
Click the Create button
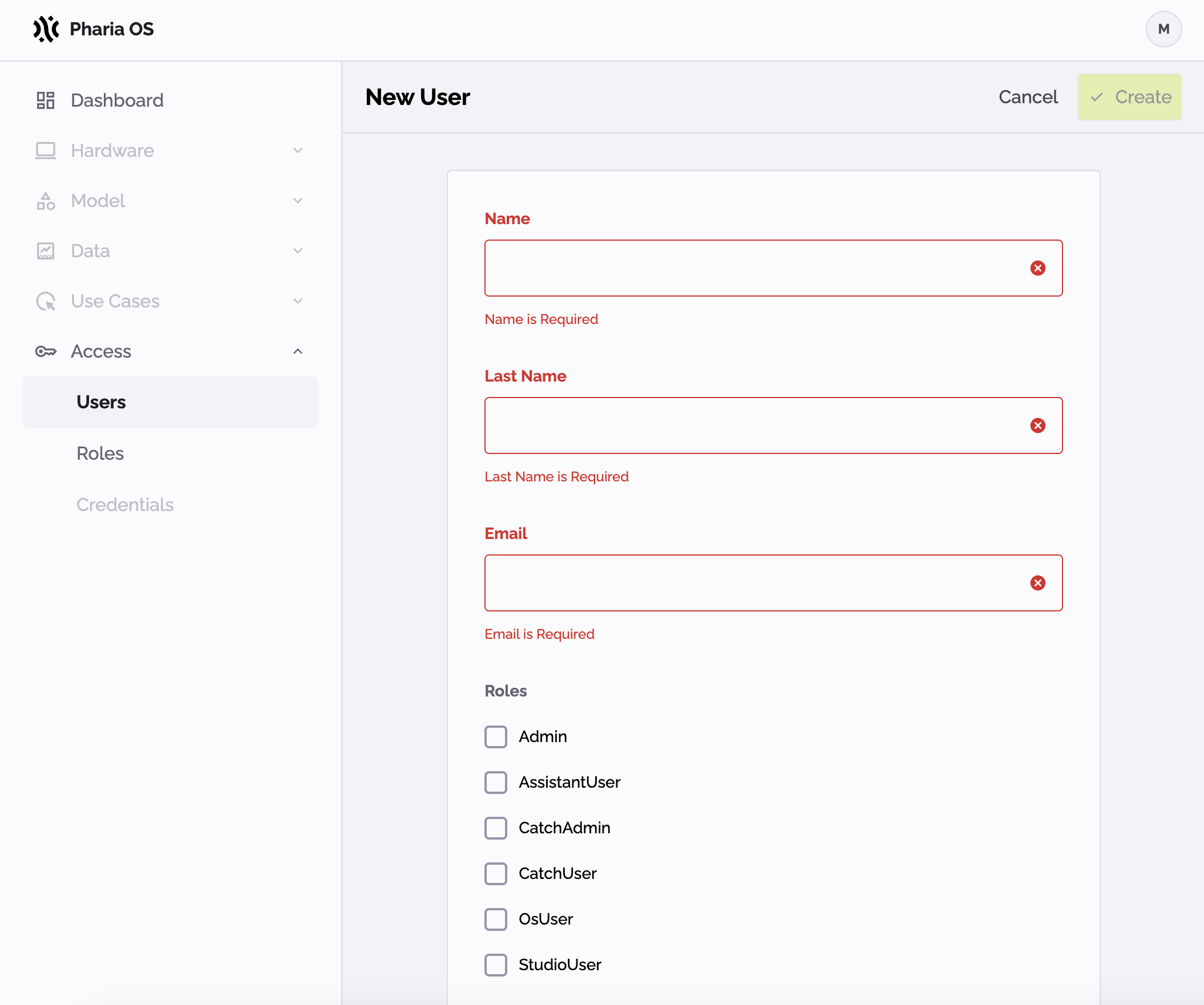pyautogui.click(x=1130, y=97)
